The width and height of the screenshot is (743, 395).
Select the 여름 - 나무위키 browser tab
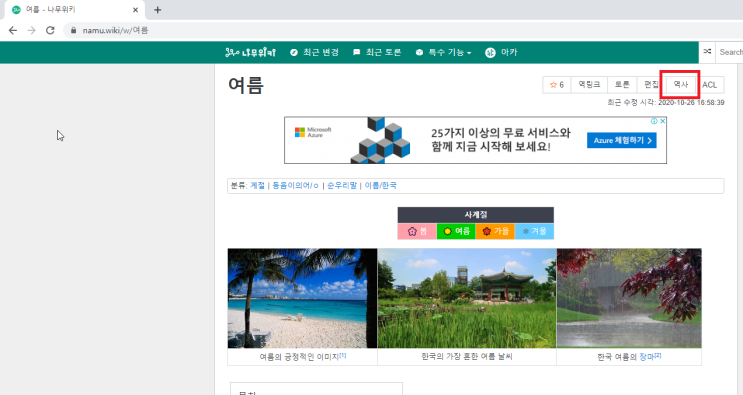click(76, 10)
